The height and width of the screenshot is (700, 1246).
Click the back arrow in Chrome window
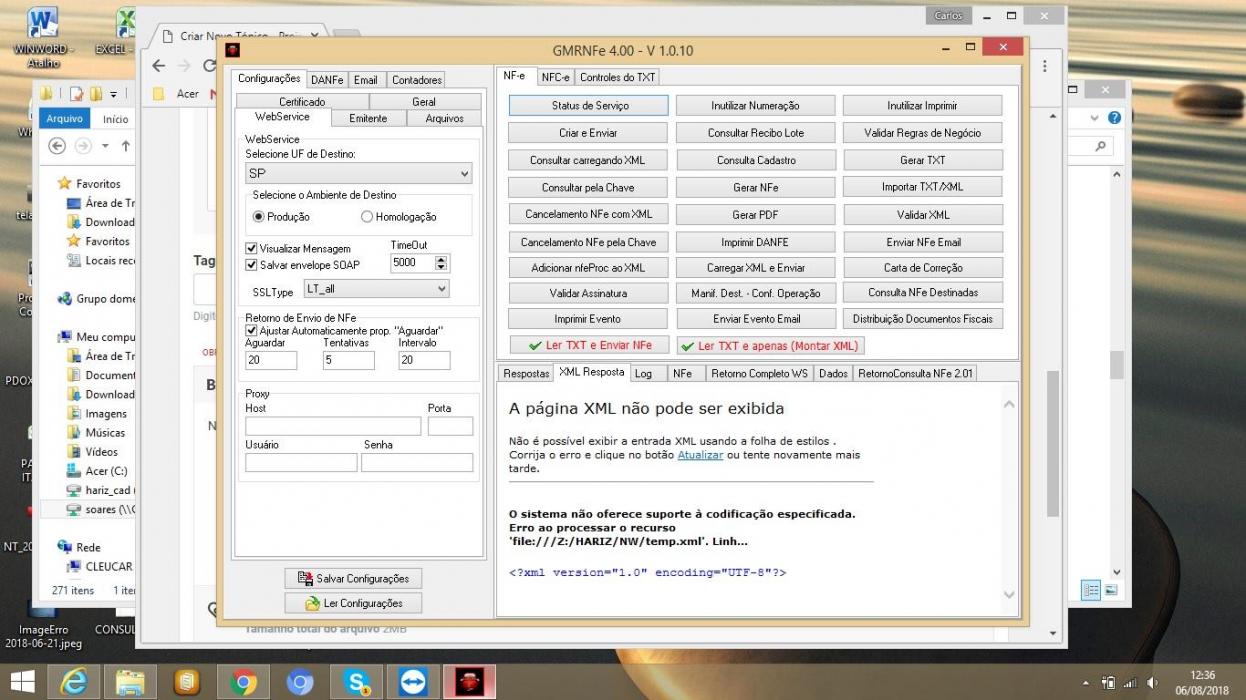click(x=158, y=65)
